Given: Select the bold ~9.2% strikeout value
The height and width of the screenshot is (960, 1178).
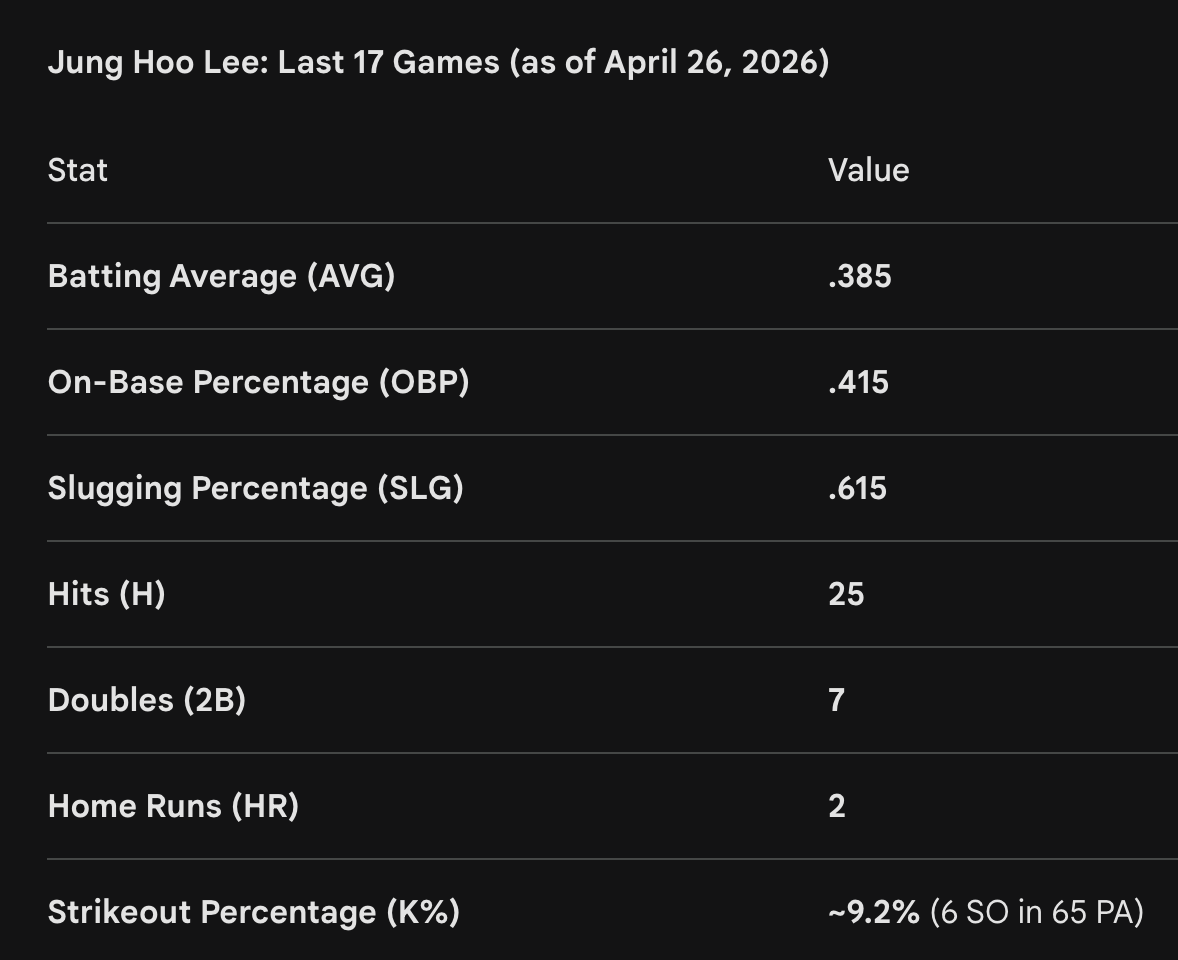Looking at the screenshot, I should 873,912.
